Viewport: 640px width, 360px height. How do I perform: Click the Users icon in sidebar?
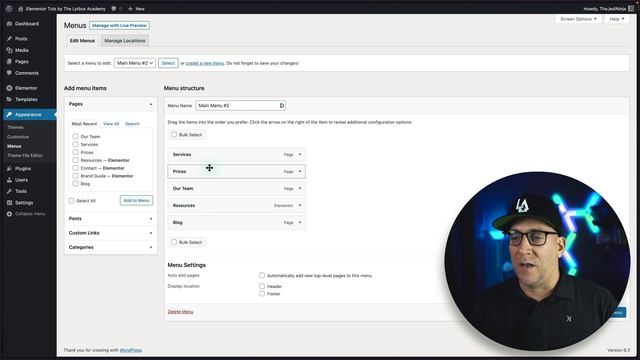pos(9,180)
